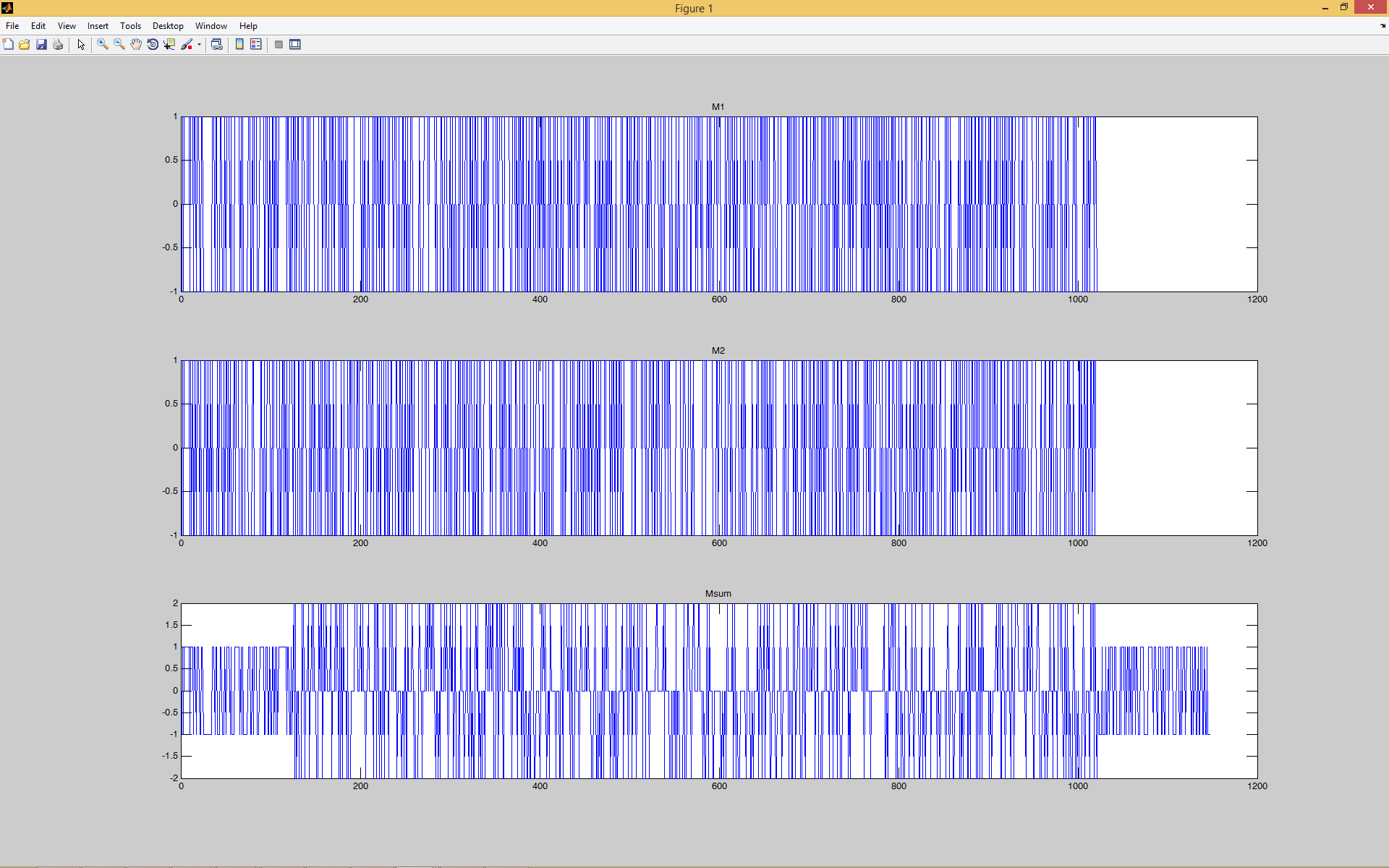Image resolution: width=1389 pixels, height=868 pixels.
Task: Open the Insert menu
Action: 98,26
